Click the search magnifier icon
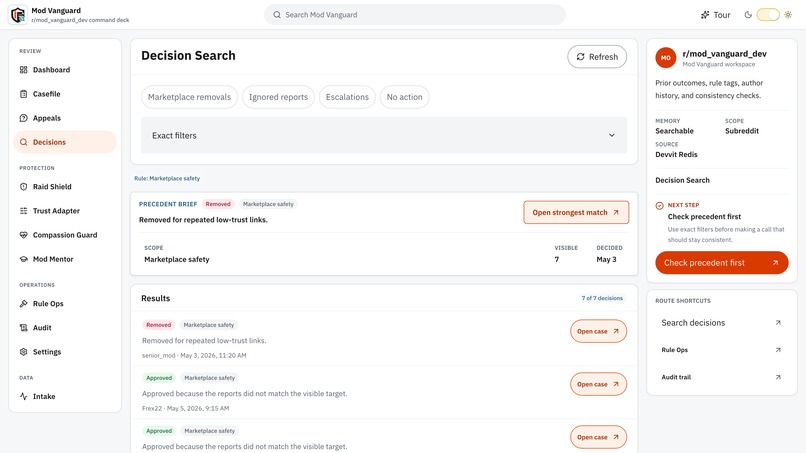 point(277,15)
